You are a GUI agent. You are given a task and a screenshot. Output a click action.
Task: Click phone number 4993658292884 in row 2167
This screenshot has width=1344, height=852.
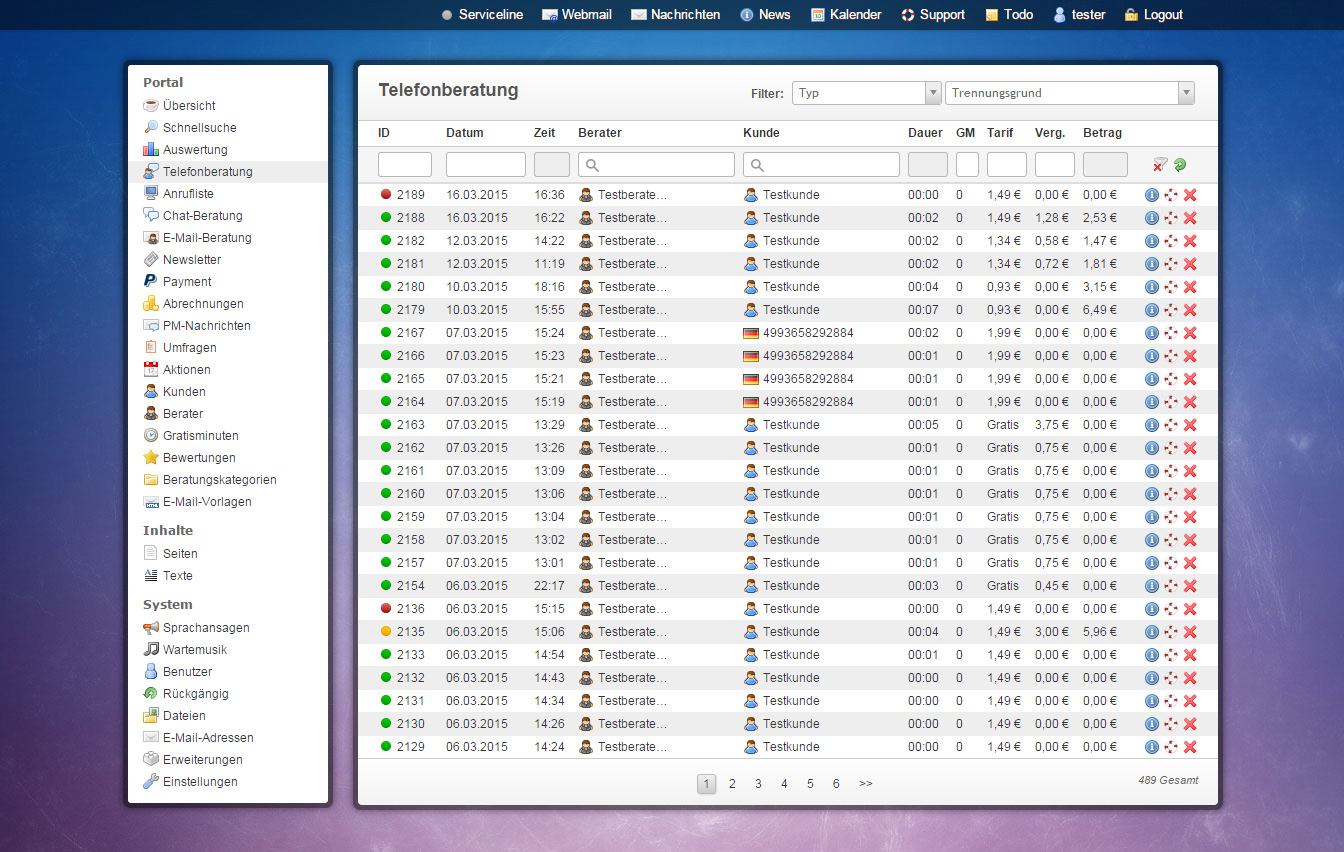point(808,333)
